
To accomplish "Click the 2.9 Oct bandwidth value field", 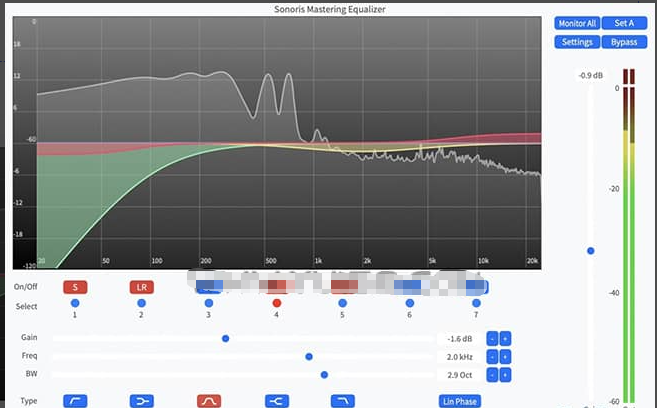I will [460, 375].
